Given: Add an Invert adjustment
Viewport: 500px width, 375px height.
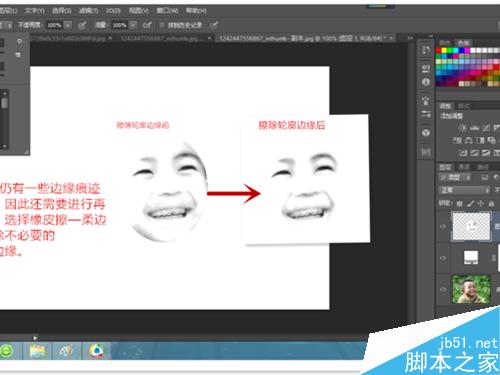Looking at the screenshot, I should [x=463, y=153].
